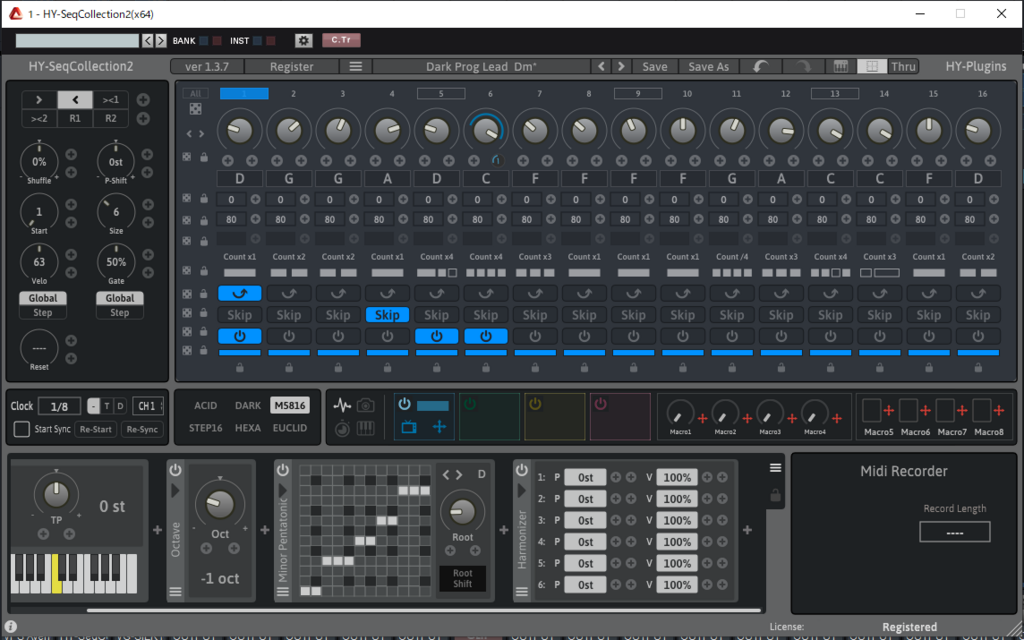Switch to ACID sequencer mode
Screen dimensions: 1024x640
tap(205, 406)
